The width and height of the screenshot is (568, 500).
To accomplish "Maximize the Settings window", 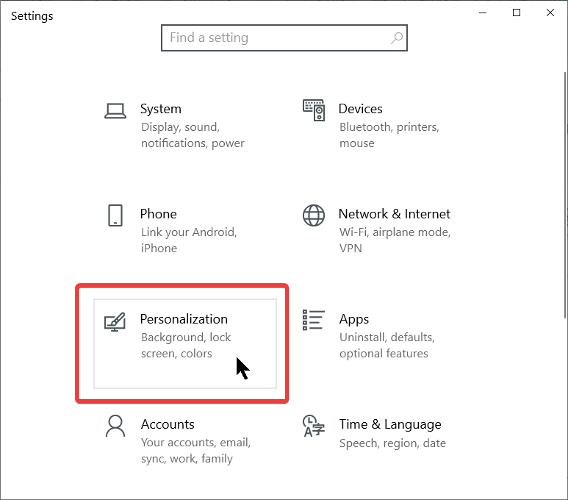I will 517,13.
